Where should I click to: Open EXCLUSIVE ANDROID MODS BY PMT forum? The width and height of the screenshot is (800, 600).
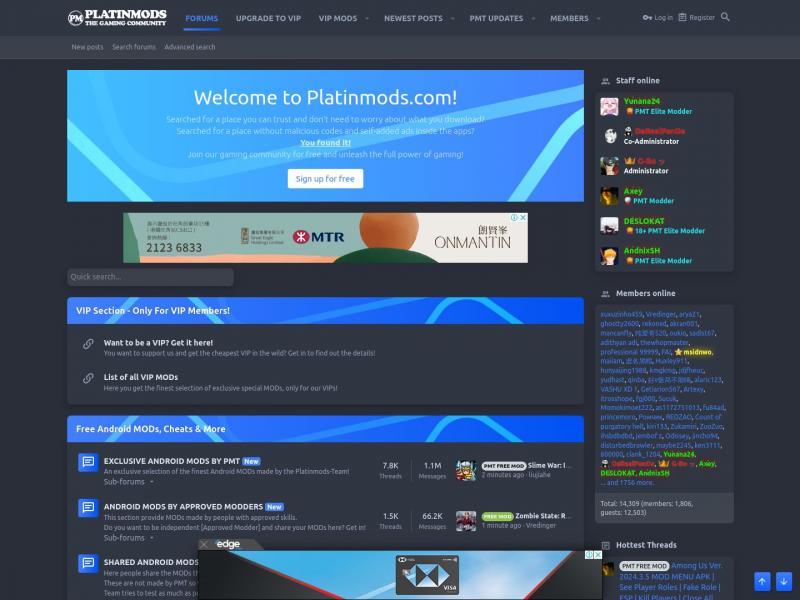[x=171, y=461]
